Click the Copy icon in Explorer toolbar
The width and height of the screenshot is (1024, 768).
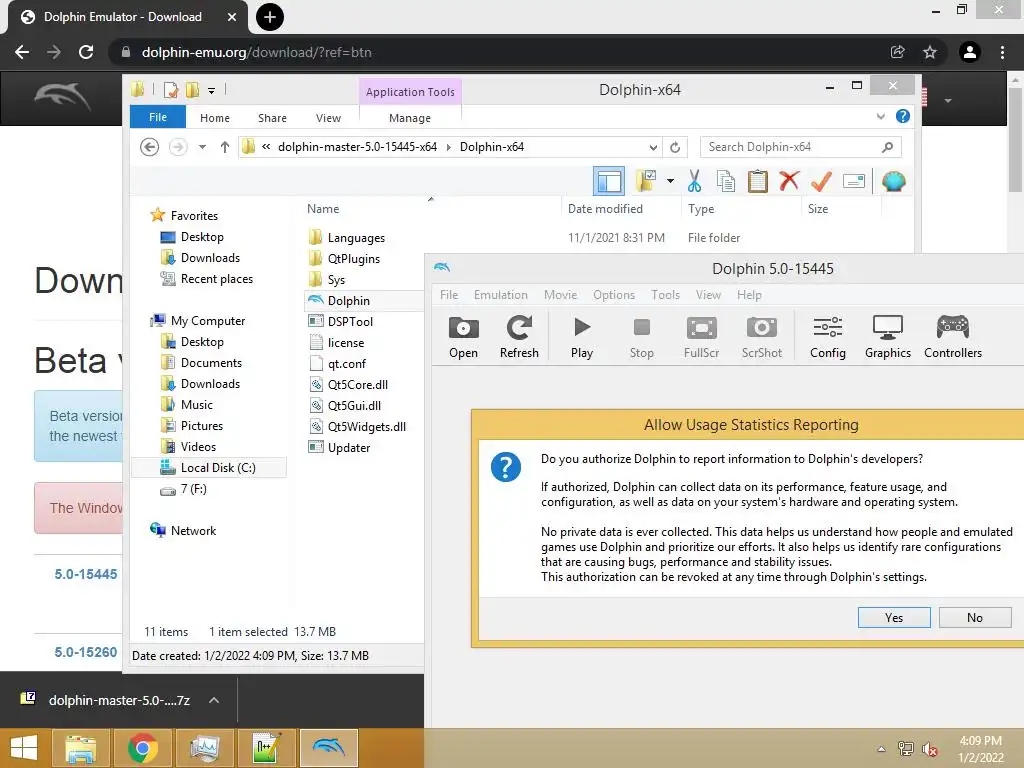point(726,181)
